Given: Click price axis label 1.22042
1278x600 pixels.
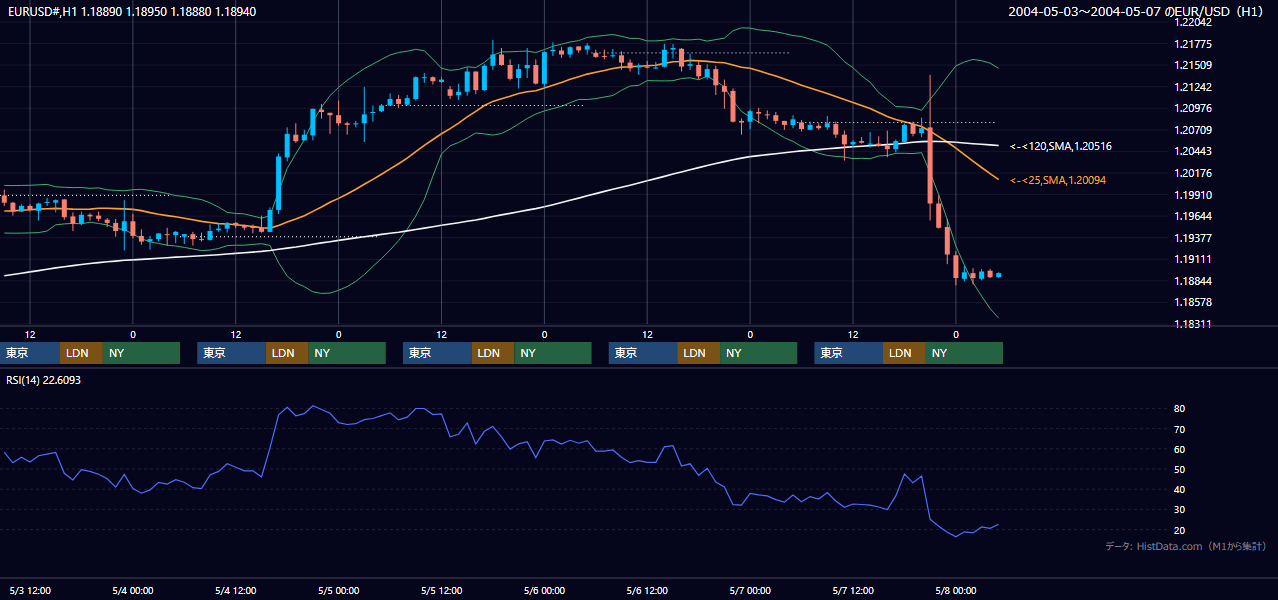Looking at the screenshot, I should [1193, 22].
